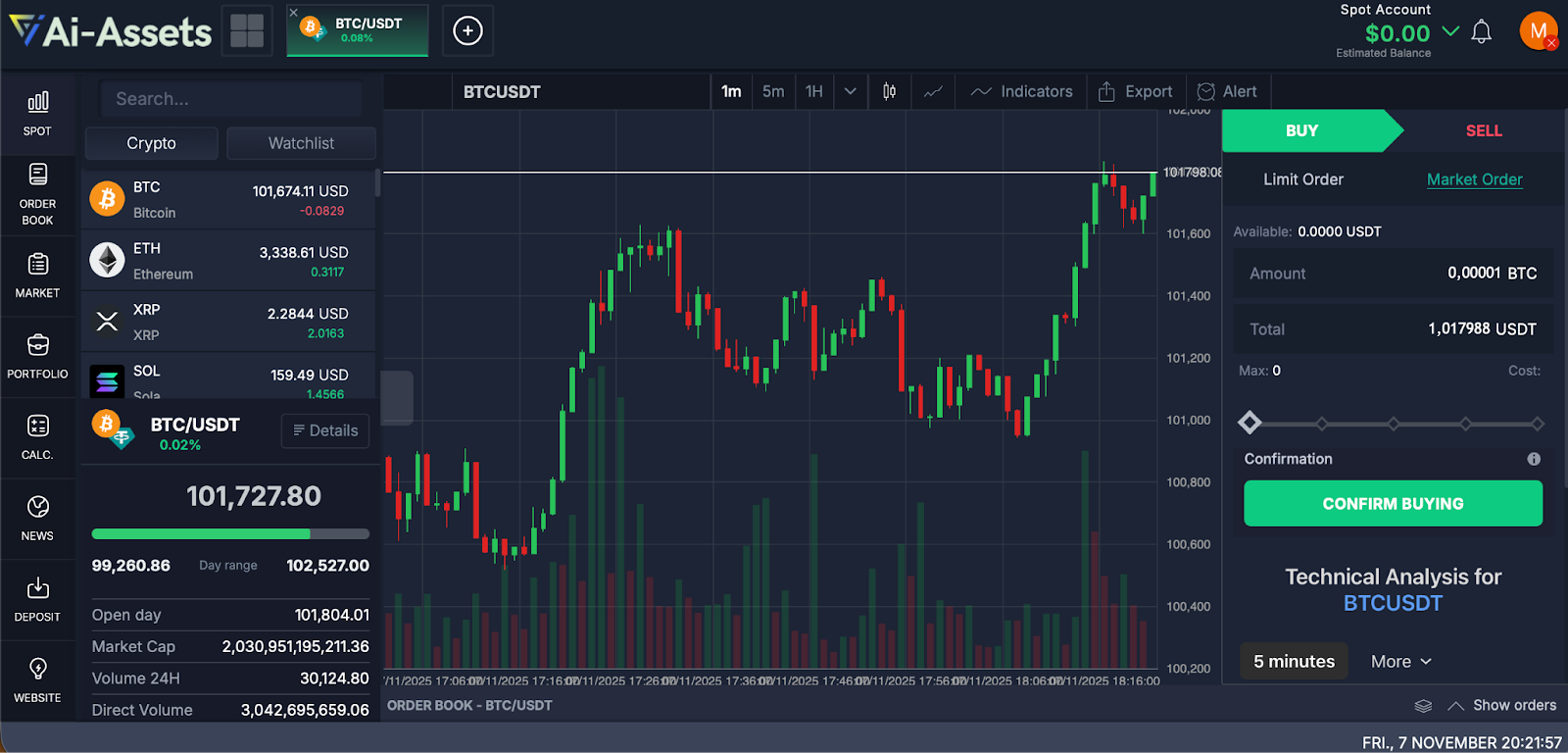Open the Portfolio sidebar icon
The image size is (1568, 753).
coord(37,356)
